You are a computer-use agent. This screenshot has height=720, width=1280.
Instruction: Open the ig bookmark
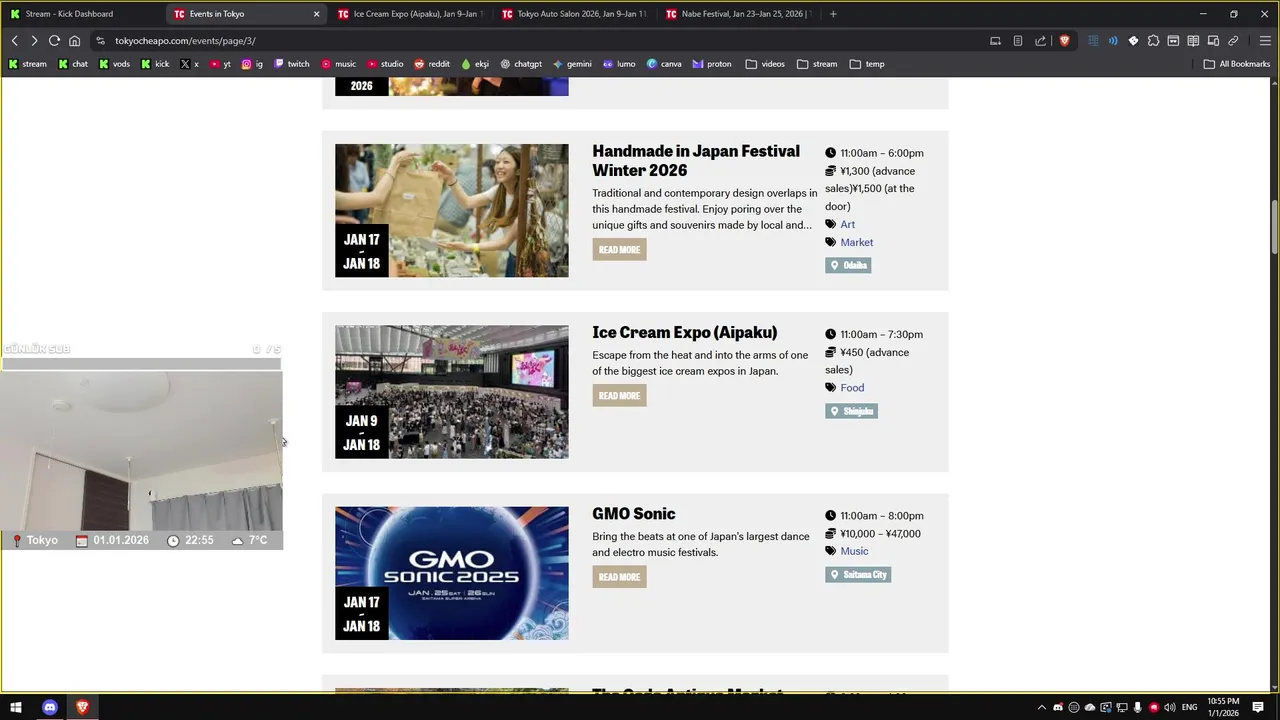coord(252,64)
